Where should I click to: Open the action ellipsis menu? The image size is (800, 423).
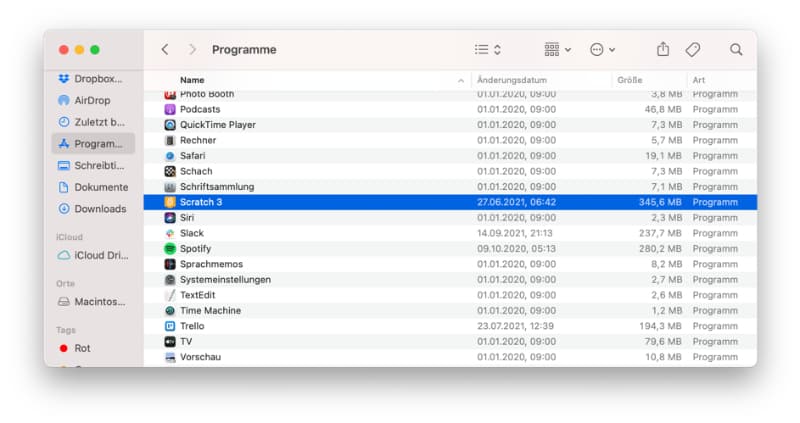coord(603,49)
